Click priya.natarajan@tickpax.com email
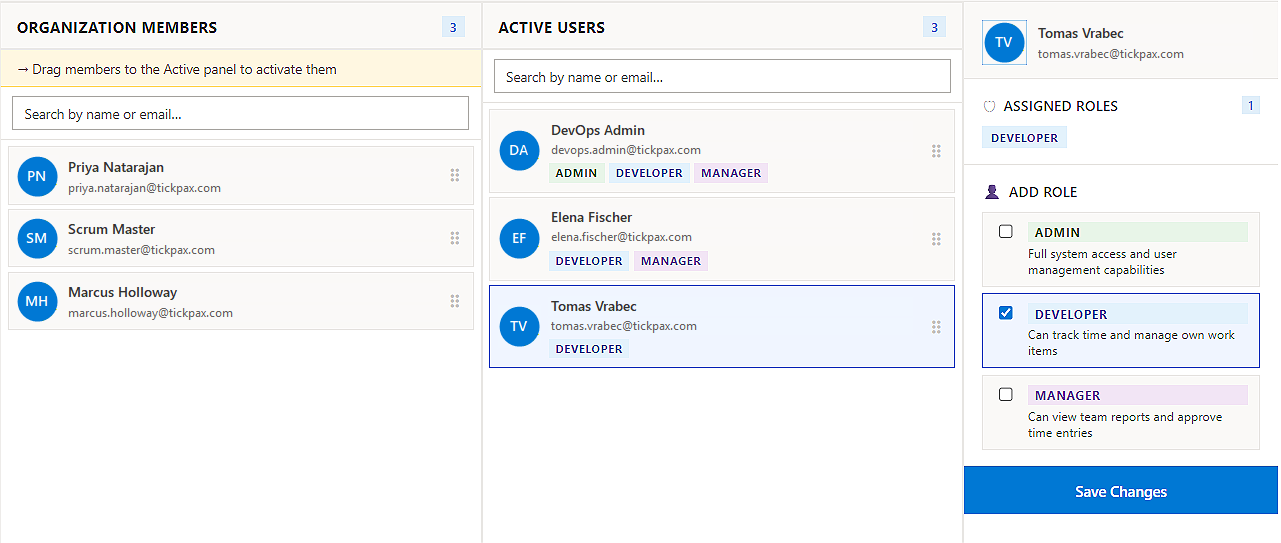 (144, 188)
